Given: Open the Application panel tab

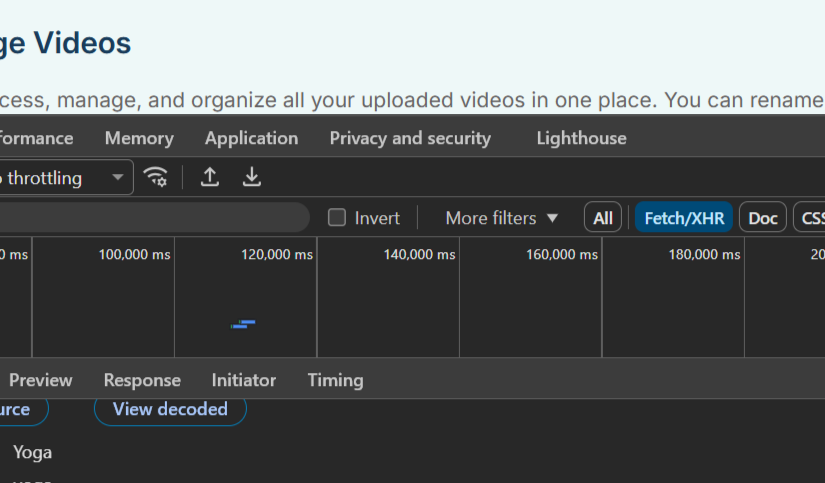Looking at the screenshot, I should pyautogui.click(x=251, y=138).
